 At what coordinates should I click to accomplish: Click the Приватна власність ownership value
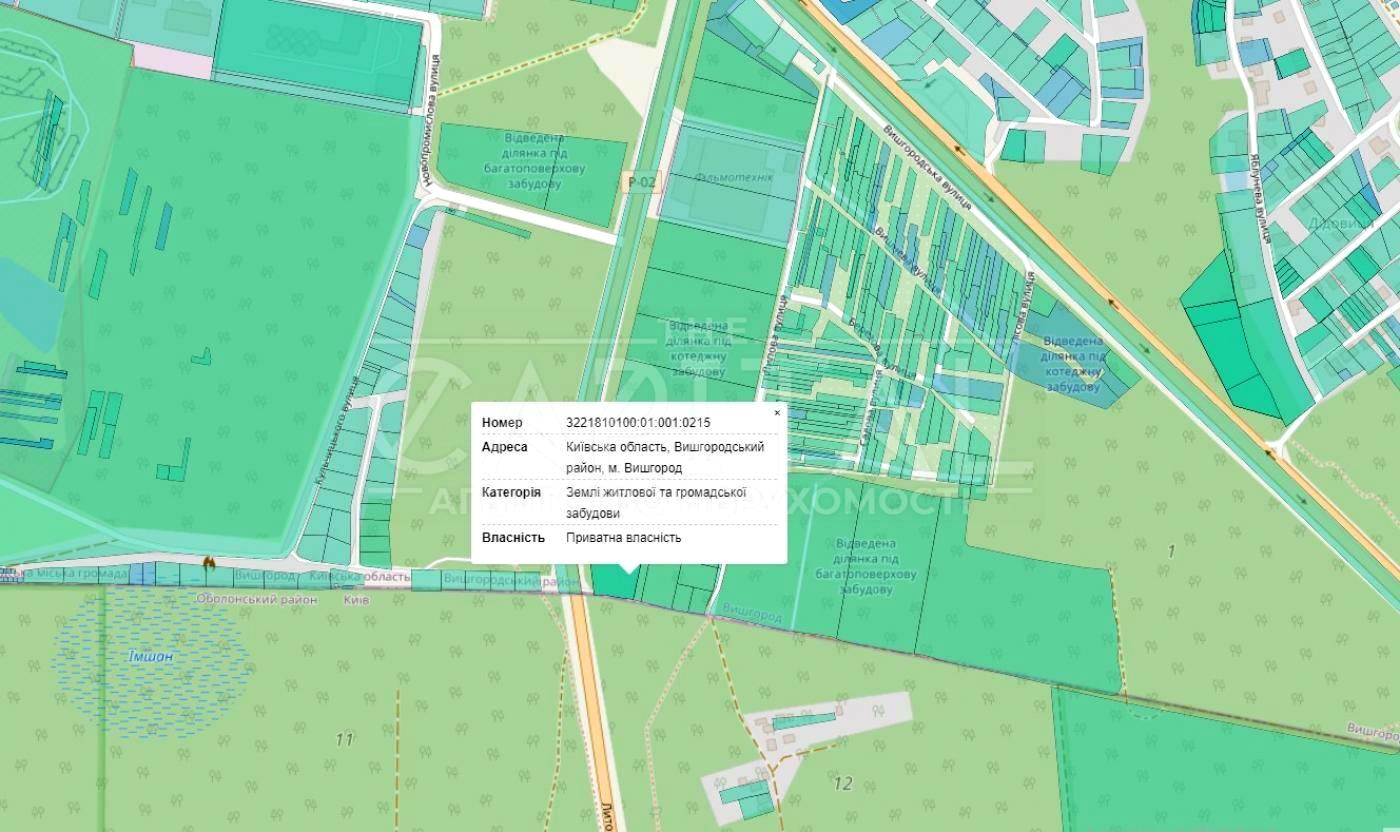click(x=623, y=537)
